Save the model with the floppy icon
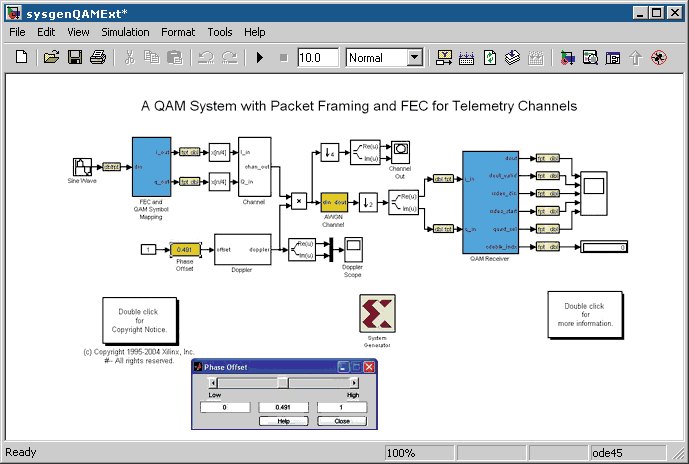Image resolution: width=689 pixels, height=464 pixels. tap(75, 58)
